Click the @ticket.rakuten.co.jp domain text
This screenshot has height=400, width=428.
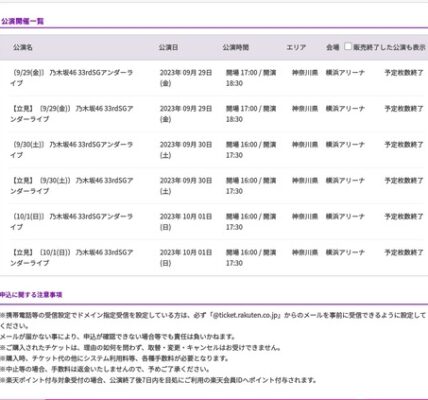tap(245, 315)
